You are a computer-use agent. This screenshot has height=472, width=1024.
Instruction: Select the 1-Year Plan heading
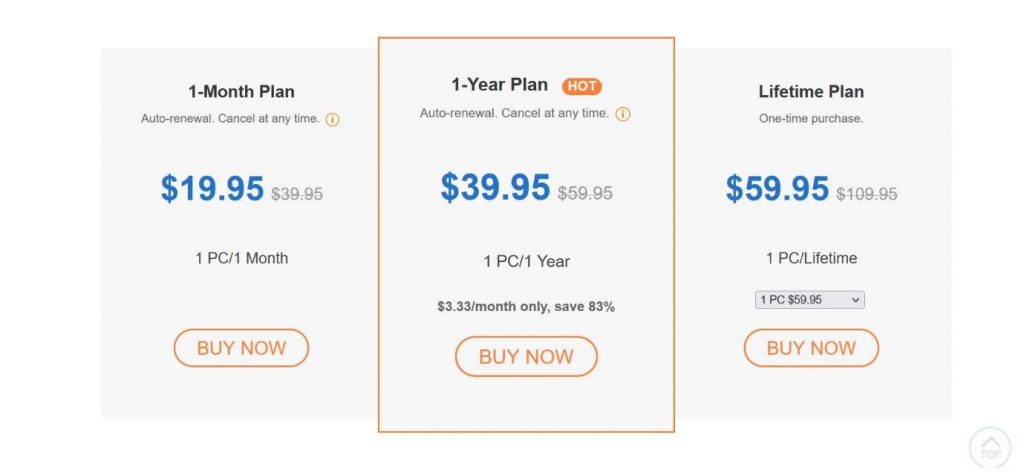[499, 85]
